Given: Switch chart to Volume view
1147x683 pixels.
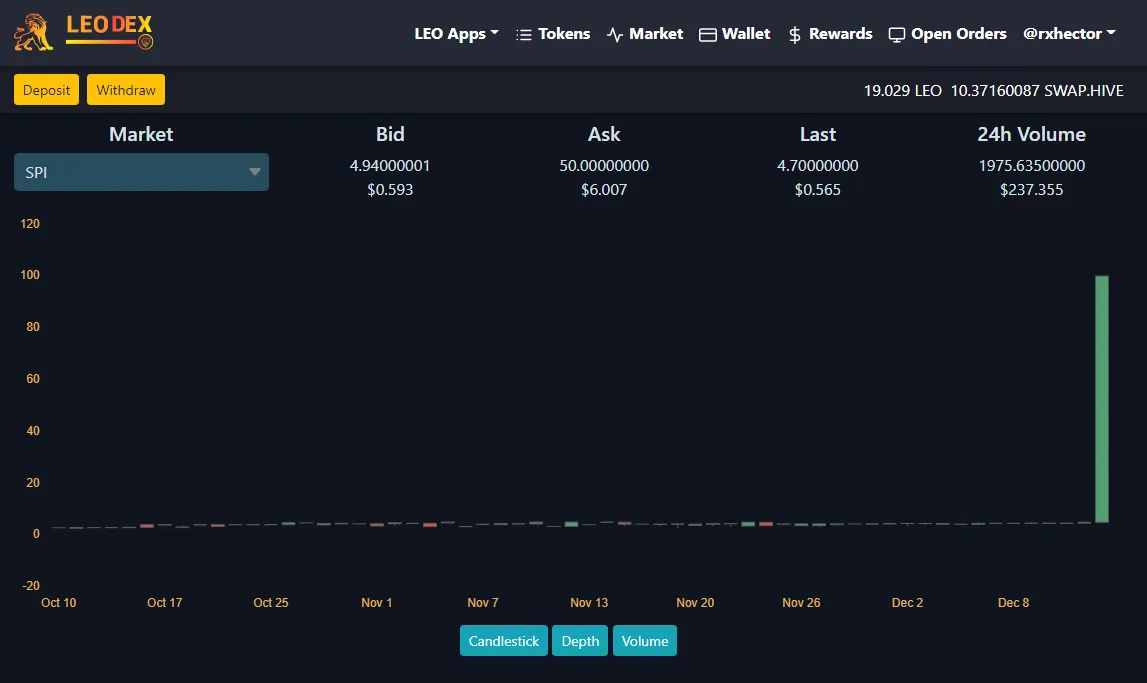Looking at the screenshot, I should coord(644,641).
